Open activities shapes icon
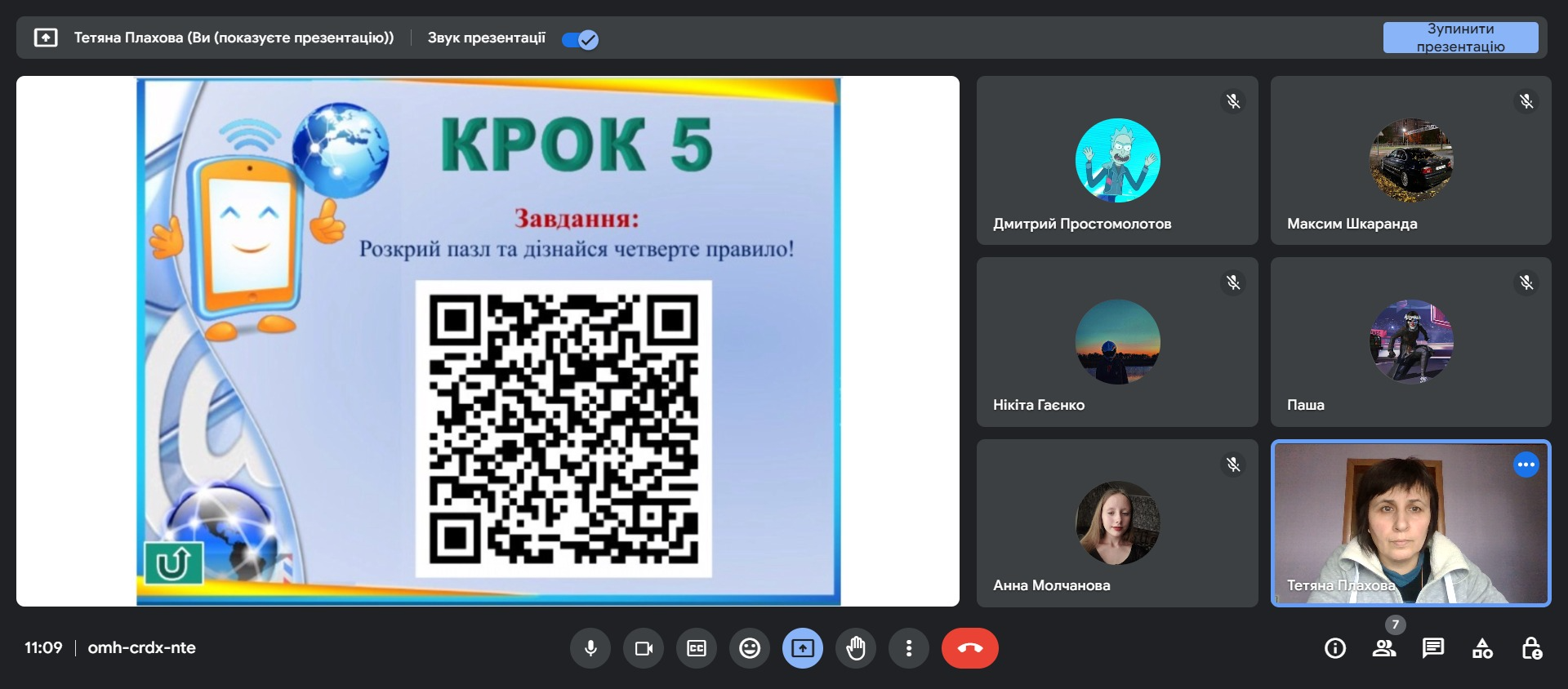 (x=1482, y=648)
